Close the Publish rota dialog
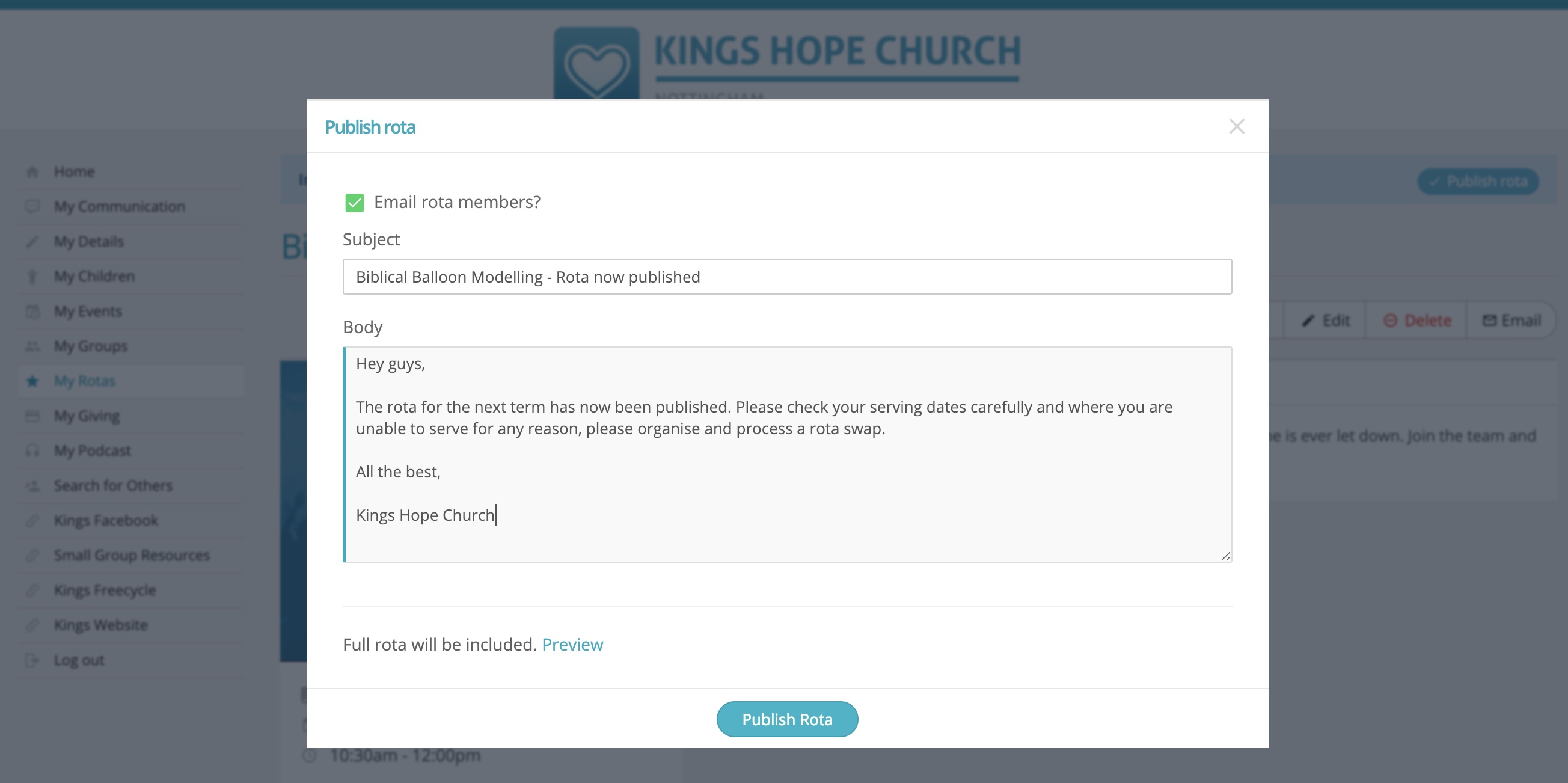 click(x=1237, y=126)
